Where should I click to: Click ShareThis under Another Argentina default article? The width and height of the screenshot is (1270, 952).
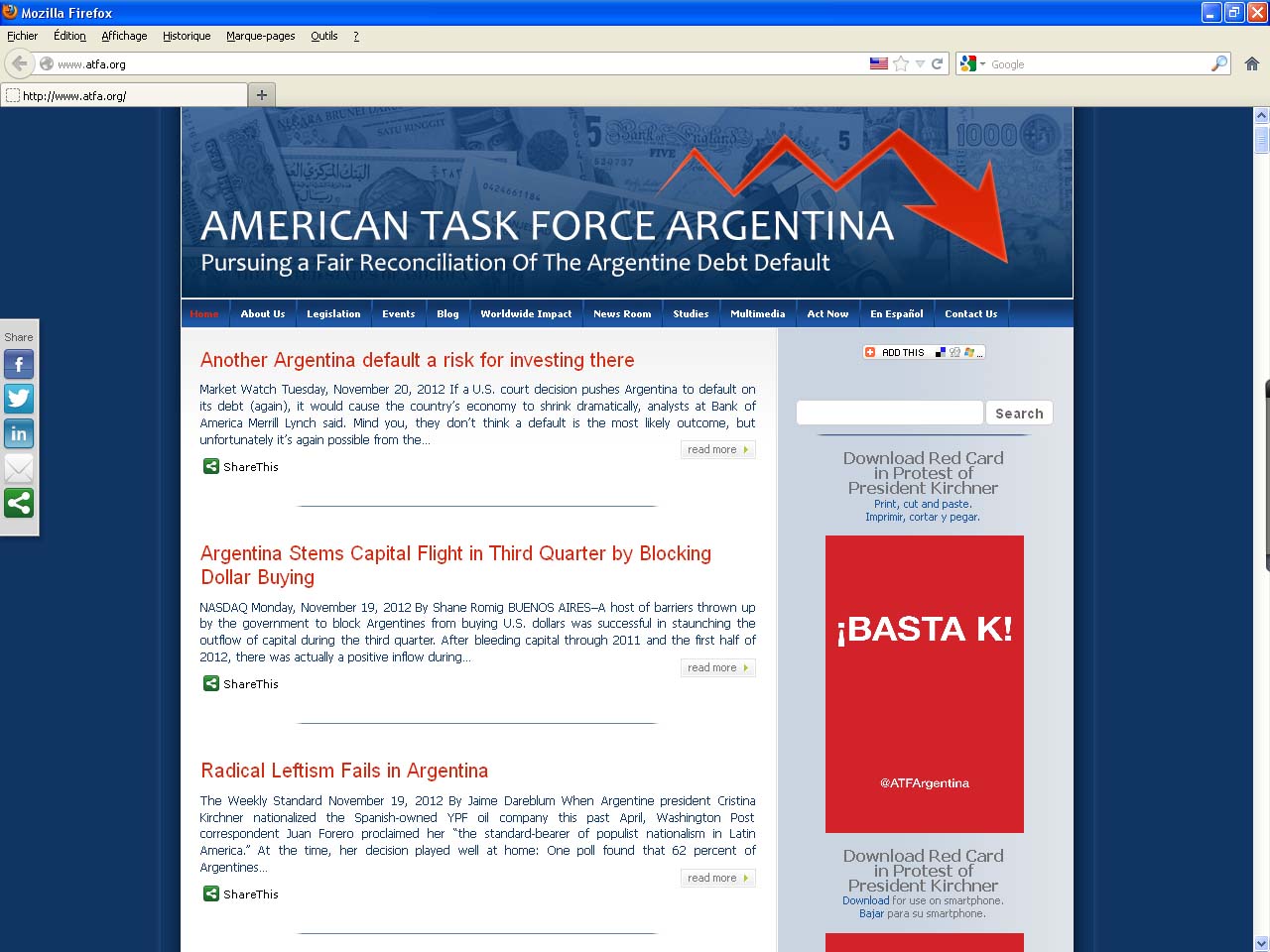[x=241, y=466]
